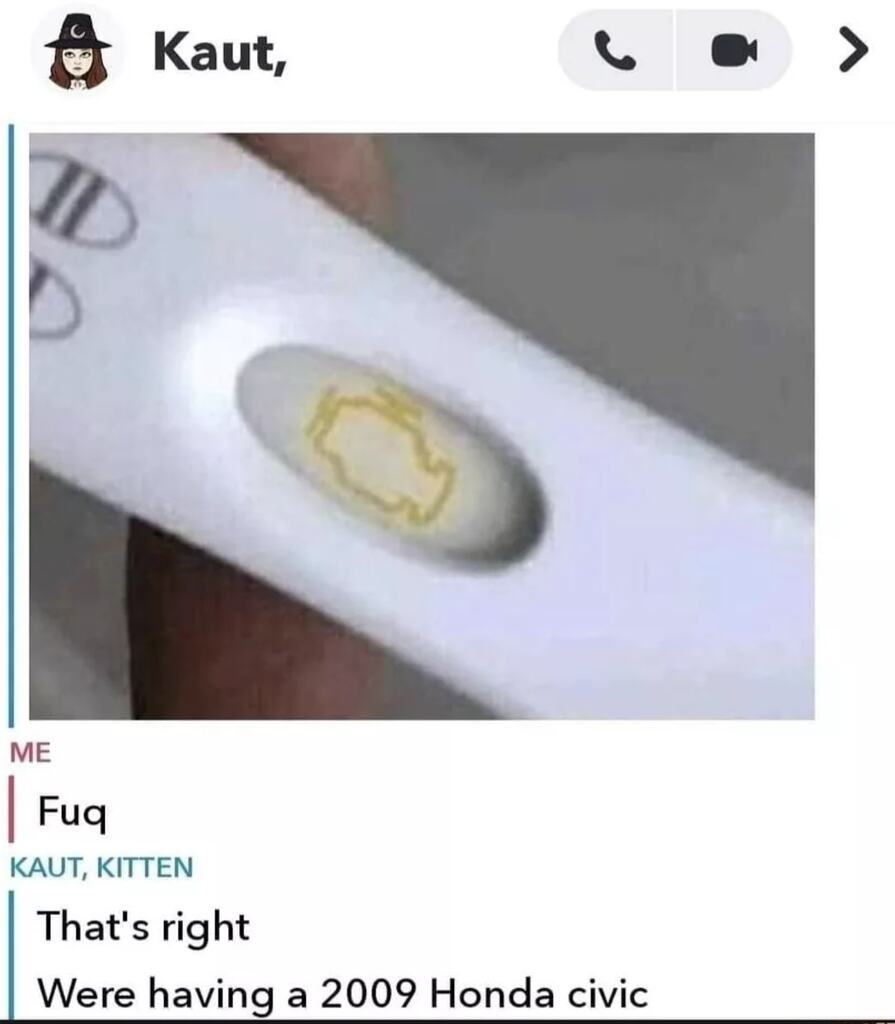The image size is (895, 1024).
Task: Select the "Fuq" message
Action: click(x=72, y=812)
